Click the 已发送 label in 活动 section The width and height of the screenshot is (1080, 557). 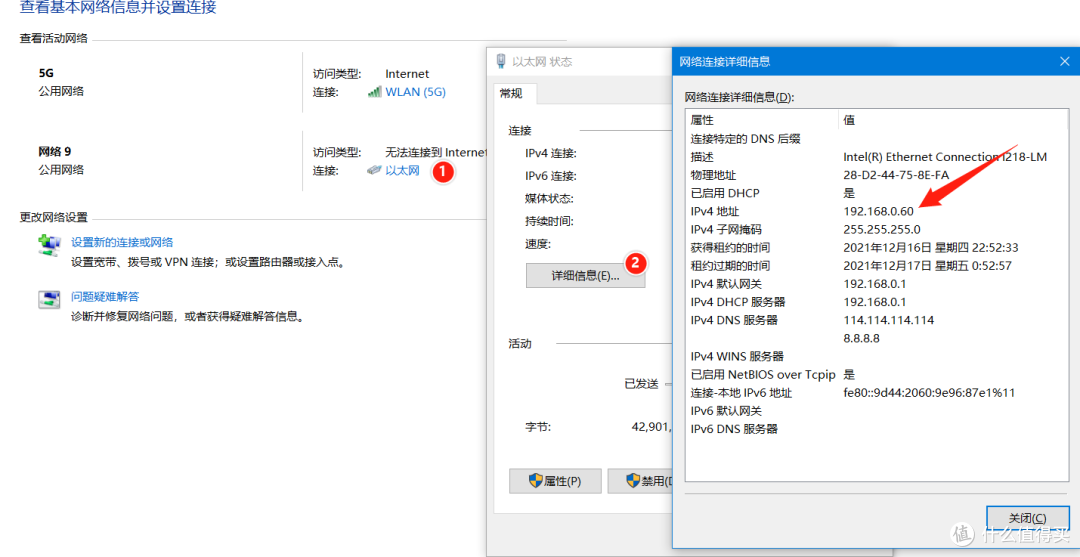pos(641,384)
